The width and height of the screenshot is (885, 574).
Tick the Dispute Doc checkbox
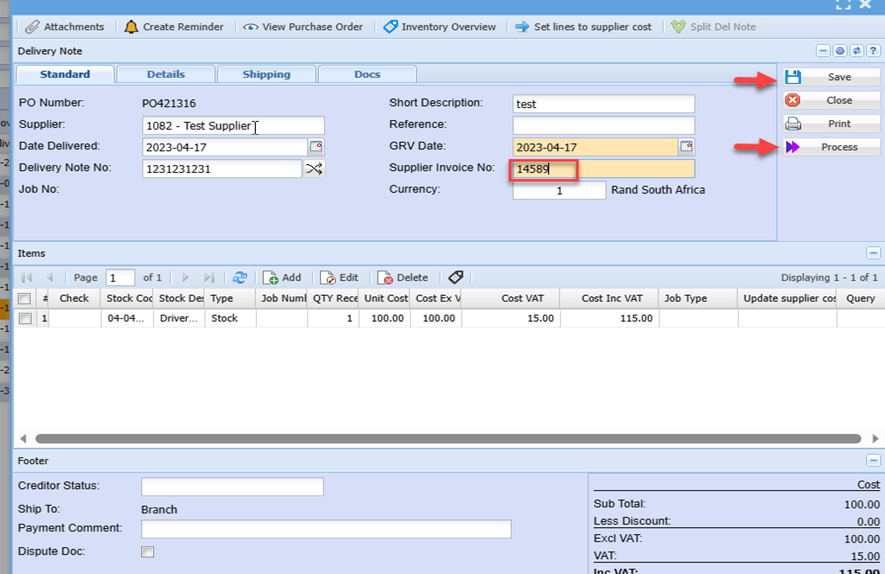point(148,552)
